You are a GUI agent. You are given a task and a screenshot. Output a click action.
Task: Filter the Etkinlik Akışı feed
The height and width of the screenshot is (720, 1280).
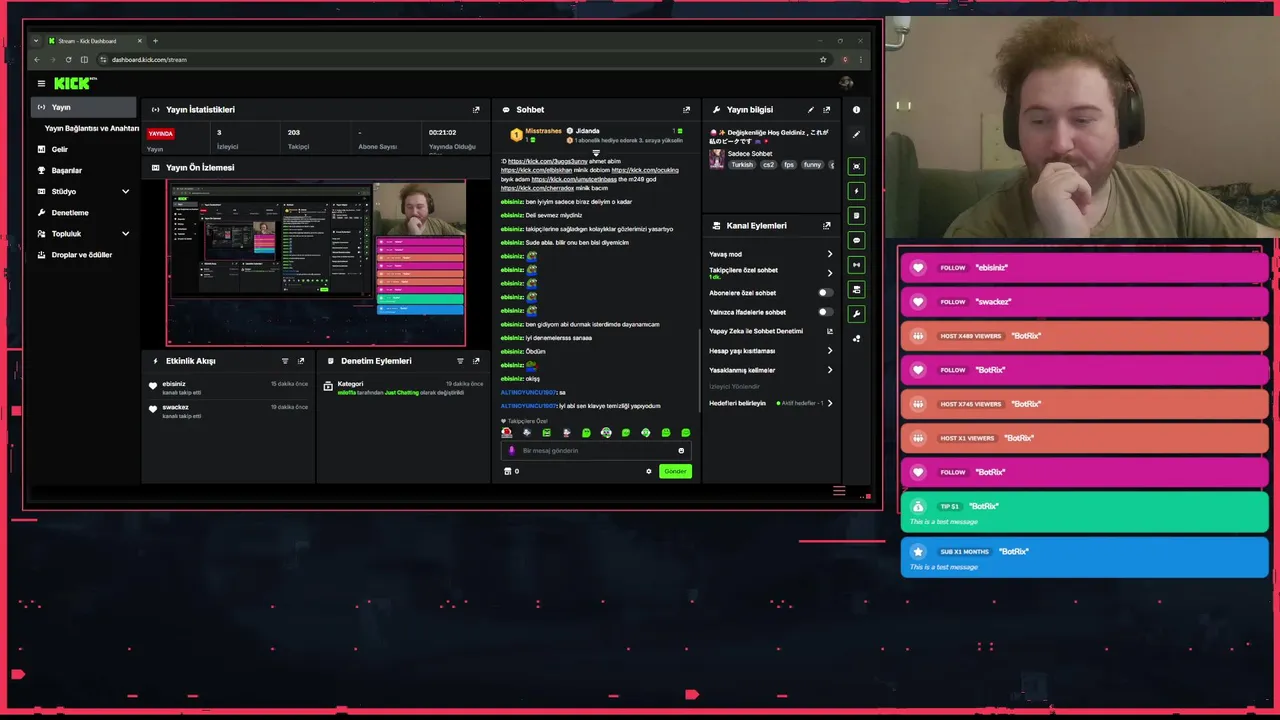click(285, 361)
